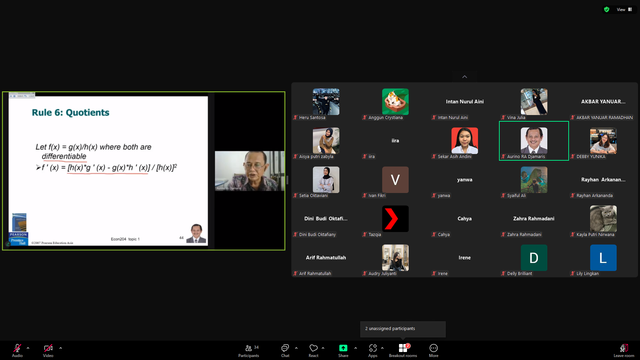Select the red chevron avatar of Tazqia
This screenshot has width=640, height=360.
coord(395,219)
